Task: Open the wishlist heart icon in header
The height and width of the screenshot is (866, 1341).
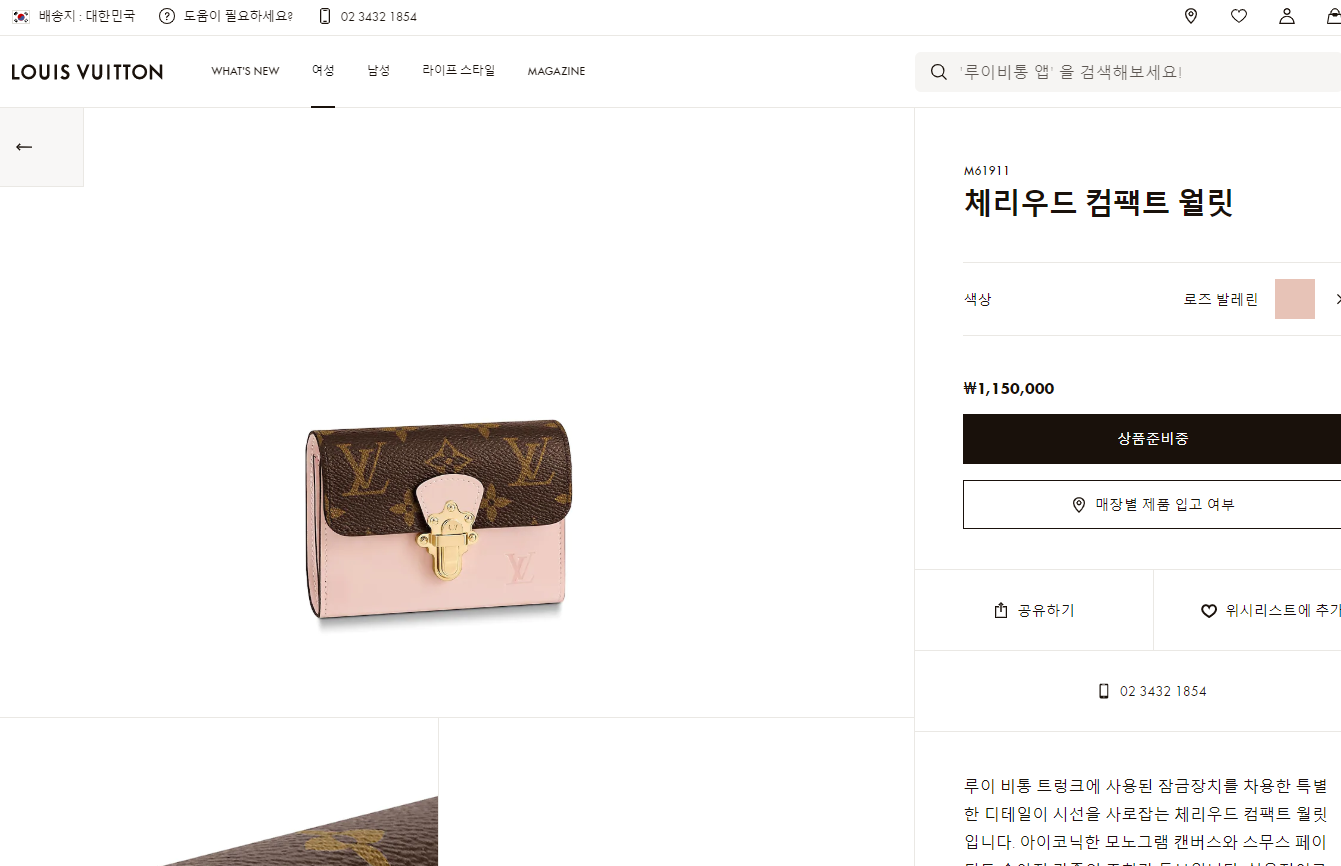Action: [1239, 16]
